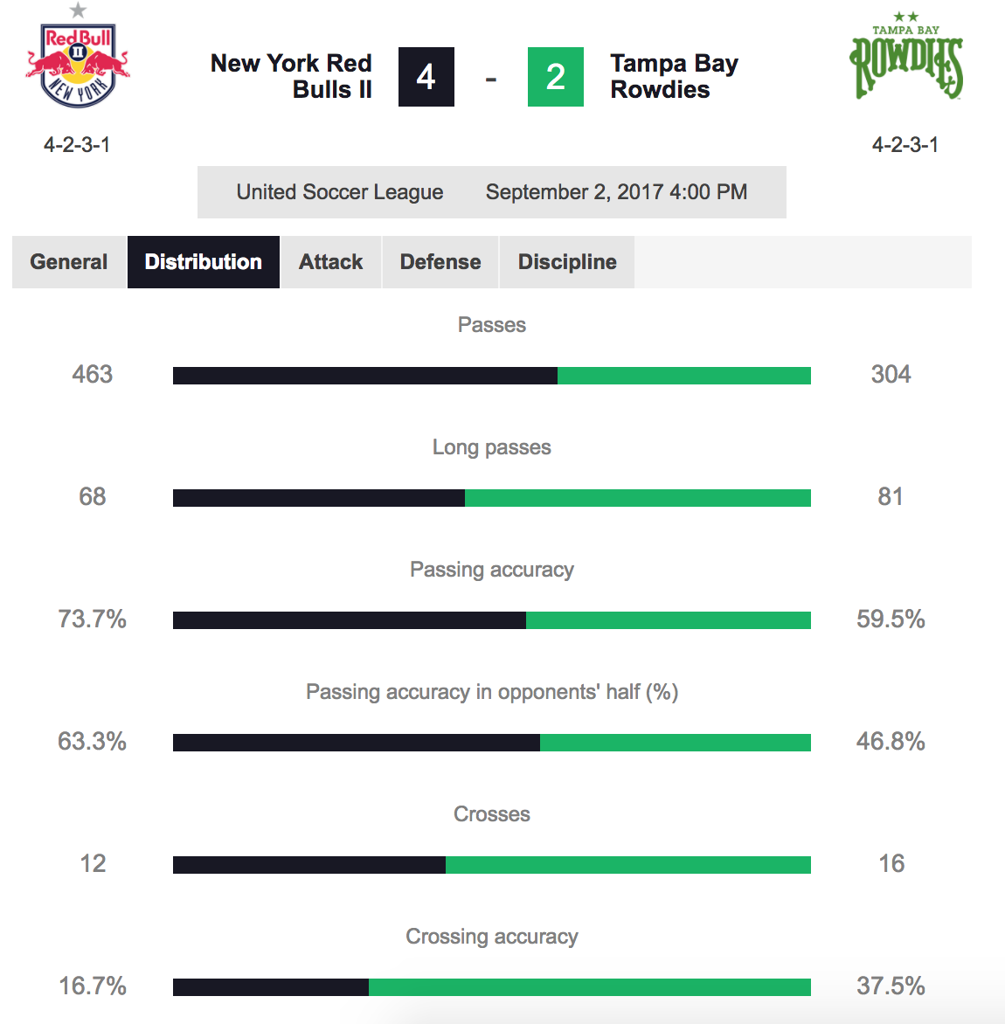Show the Discipline tab
This screenshot has height=1024, width=1005.
pos(567,262)
